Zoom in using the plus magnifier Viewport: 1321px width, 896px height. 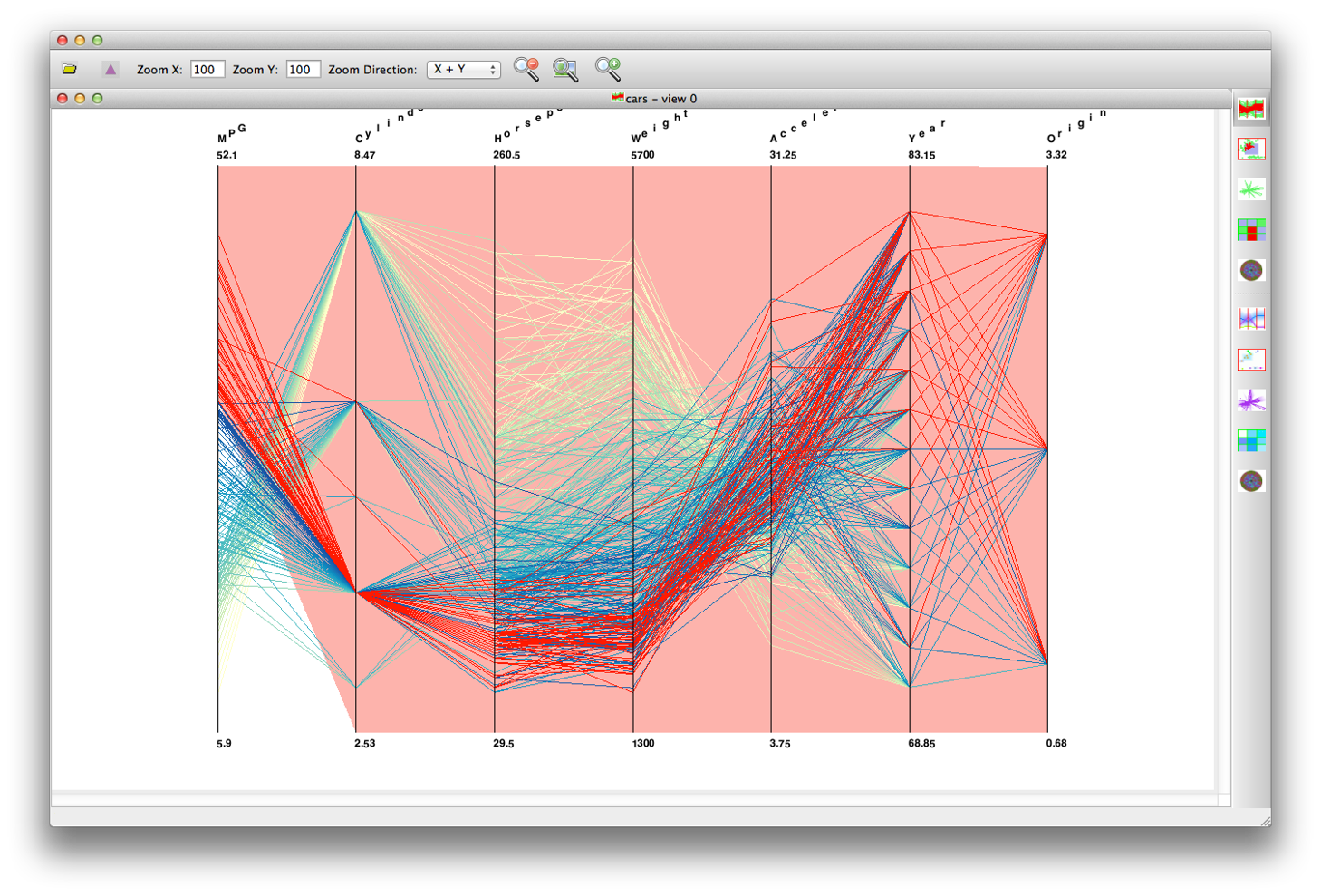[608, 69]
